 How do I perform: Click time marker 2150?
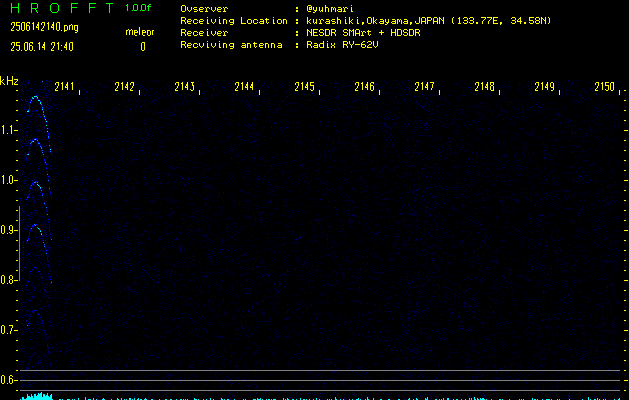[604, 87]
